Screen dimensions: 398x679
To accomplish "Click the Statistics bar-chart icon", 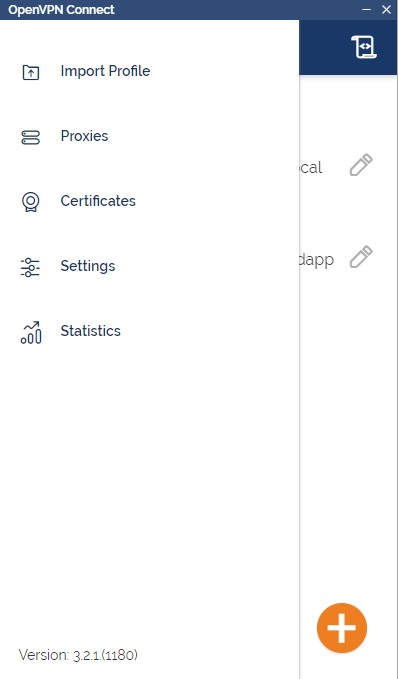I will (x=31, y=332).
